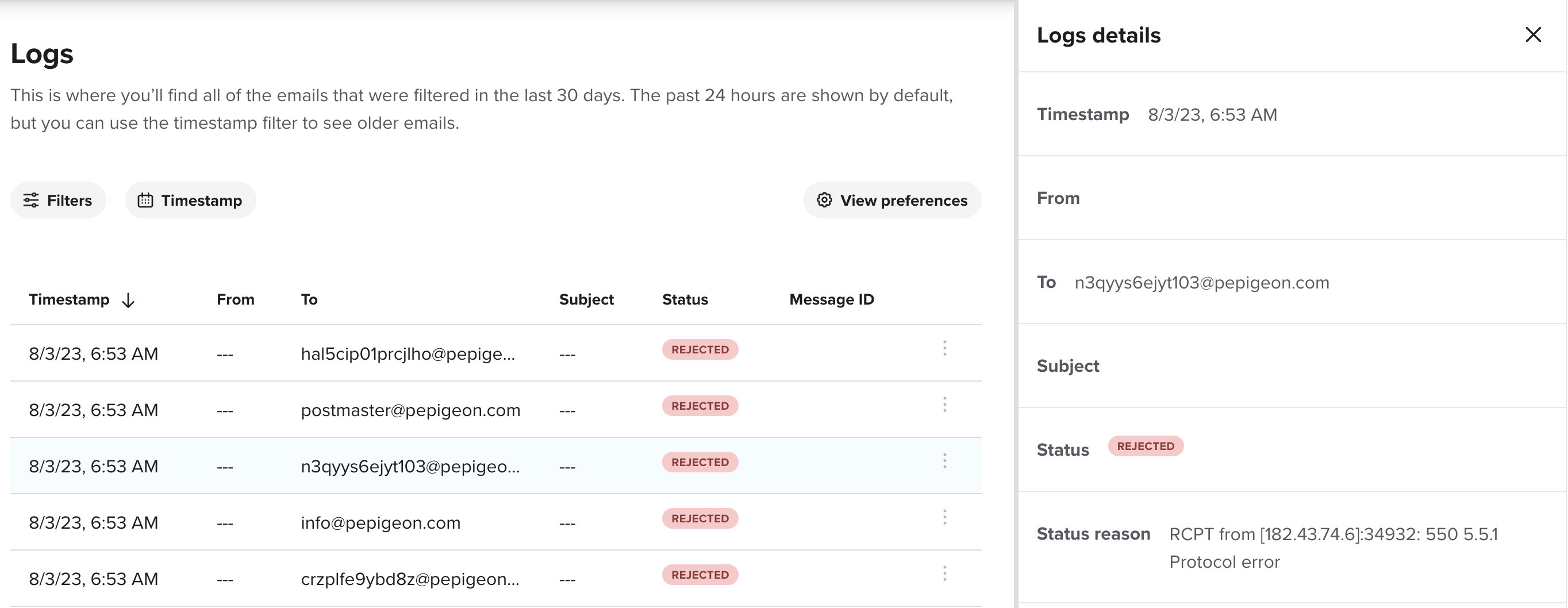Click the details panel timestamp 8/3/23, 6:53 AM
The width and height of the screenshot is (1568, 608).
click(1212, 114)
